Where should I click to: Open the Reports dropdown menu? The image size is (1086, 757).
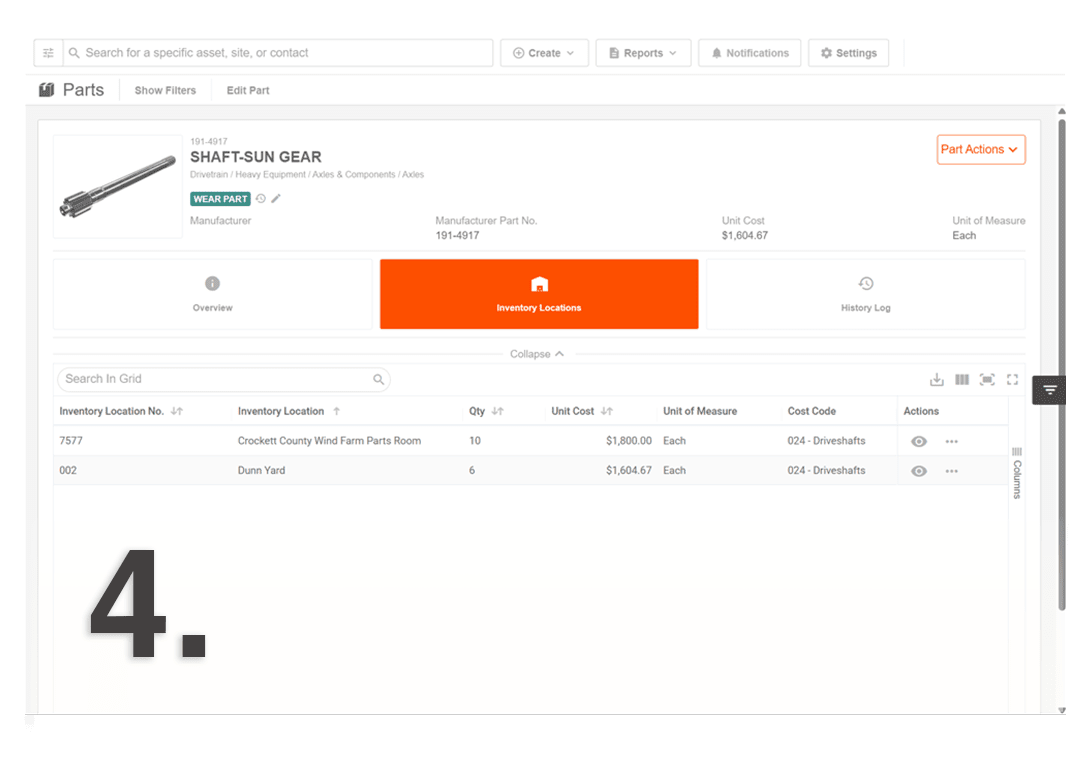tap(643, 53)
